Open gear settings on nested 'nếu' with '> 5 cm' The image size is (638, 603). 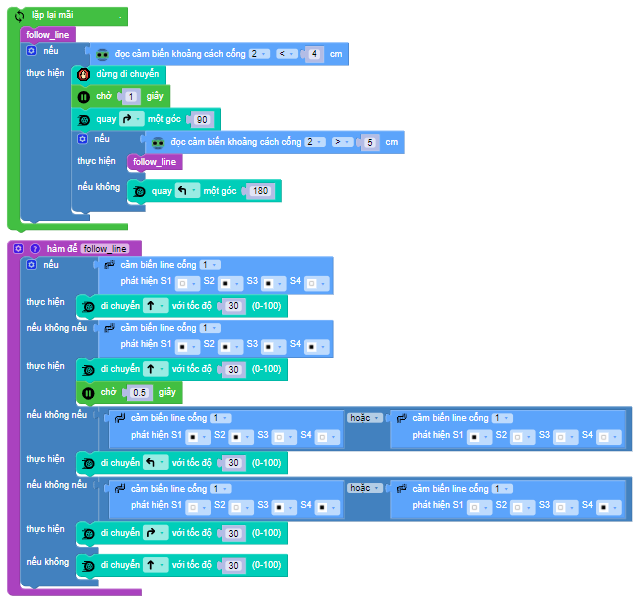[x=82, y=139]
